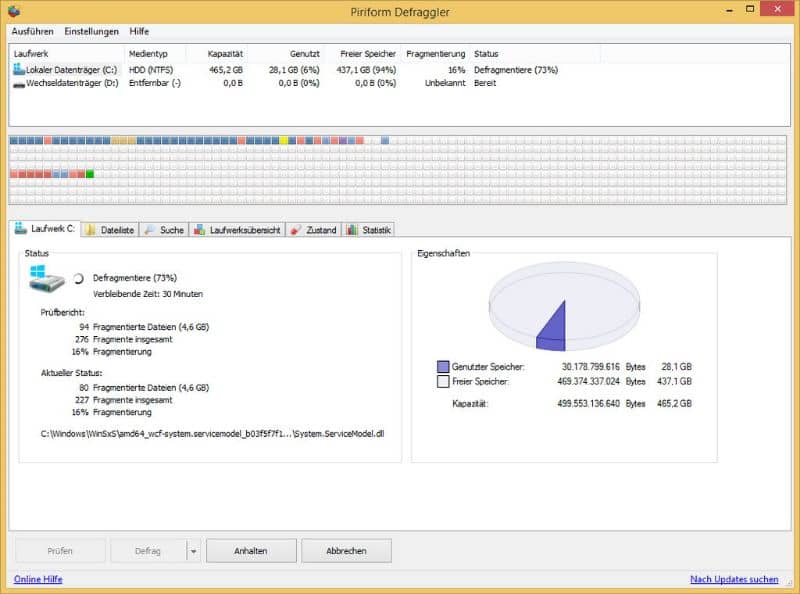Switch to the Dateiliste tab
This screenshot has width=800, height=594.
(110, 230)
